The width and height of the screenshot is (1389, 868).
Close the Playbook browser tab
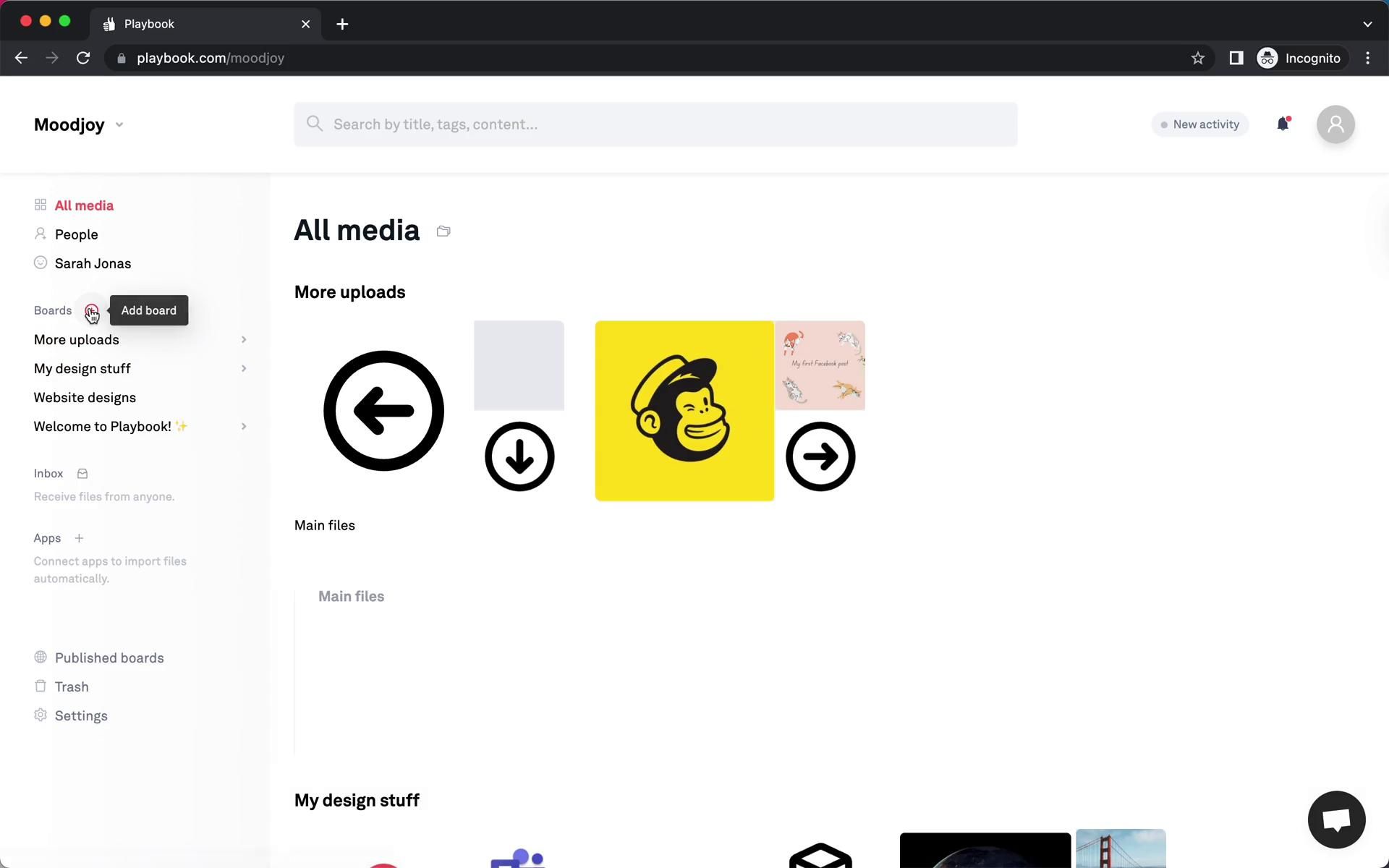(x=305, y=24)
